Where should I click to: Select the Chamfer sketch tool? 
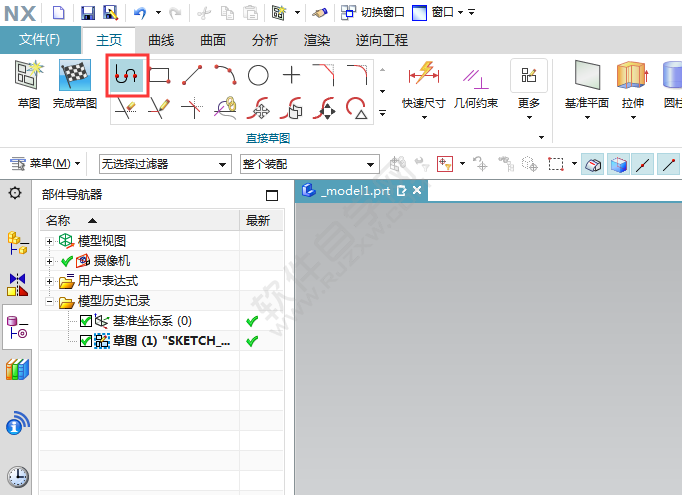click(324, 75)
